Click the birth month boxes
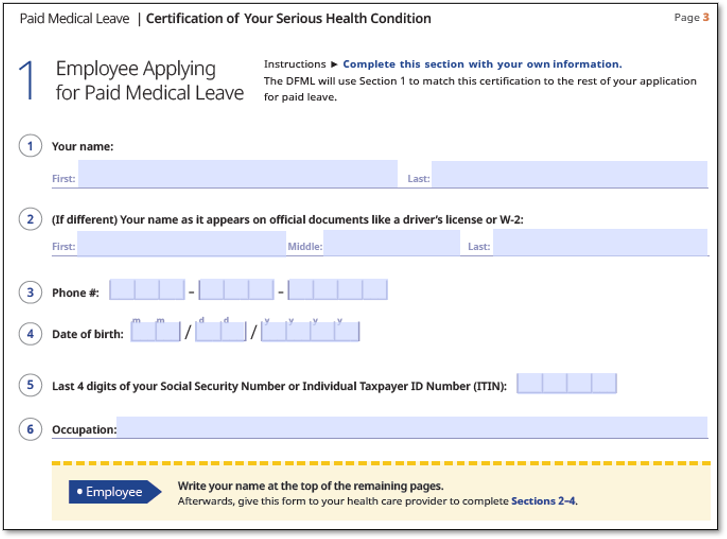727x539 pixels. coord(155,332)
